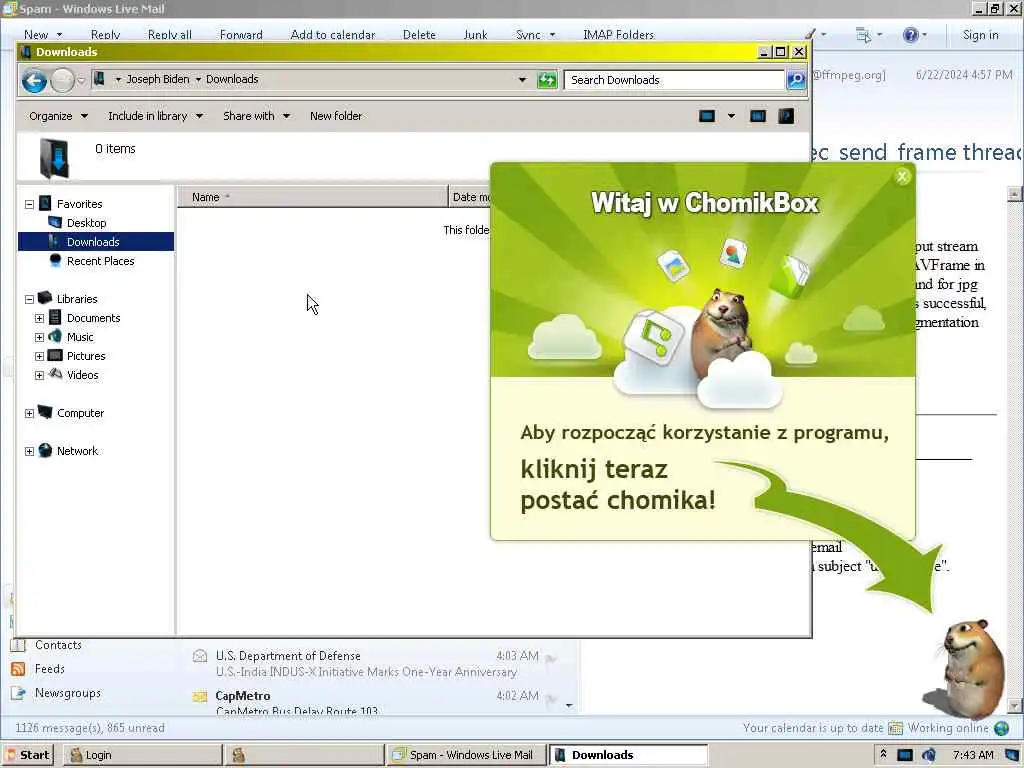Expand the Music library node
This screenshot has width=1024, height=768.
pos(39,338)
